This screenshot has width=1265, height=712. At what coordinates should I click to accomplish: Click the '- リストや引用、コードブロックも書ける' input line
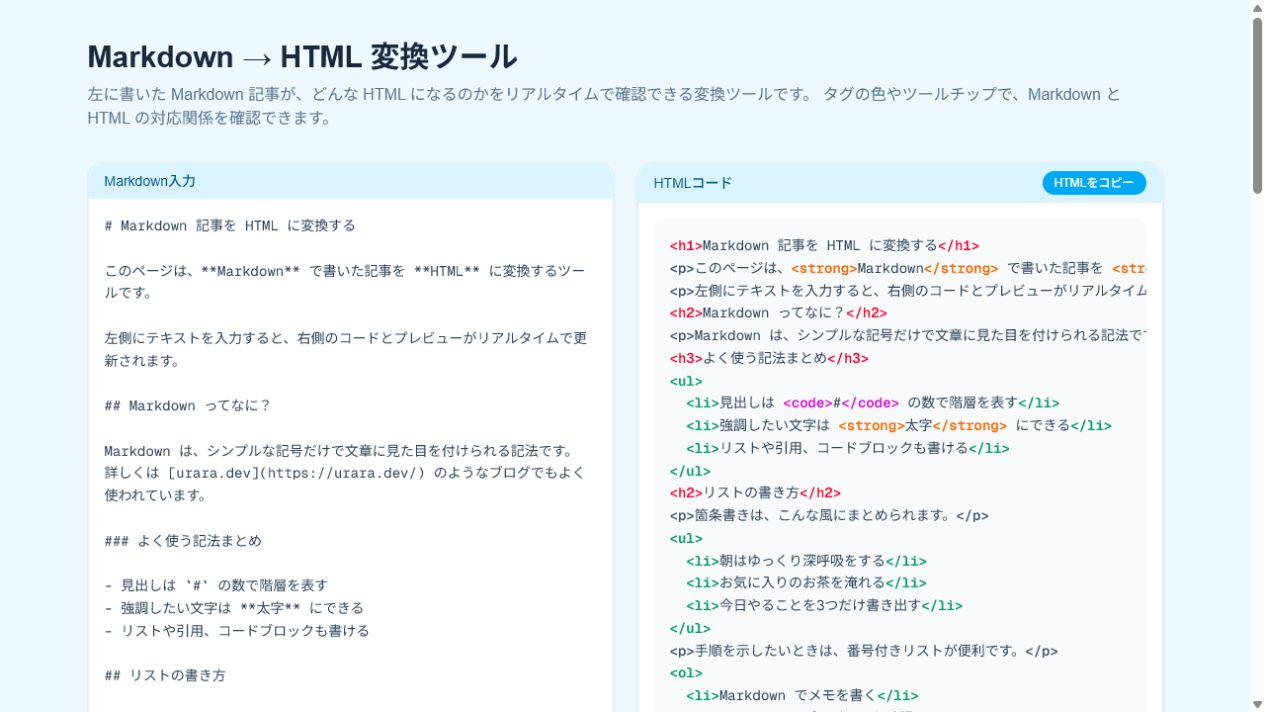(237, 631)
